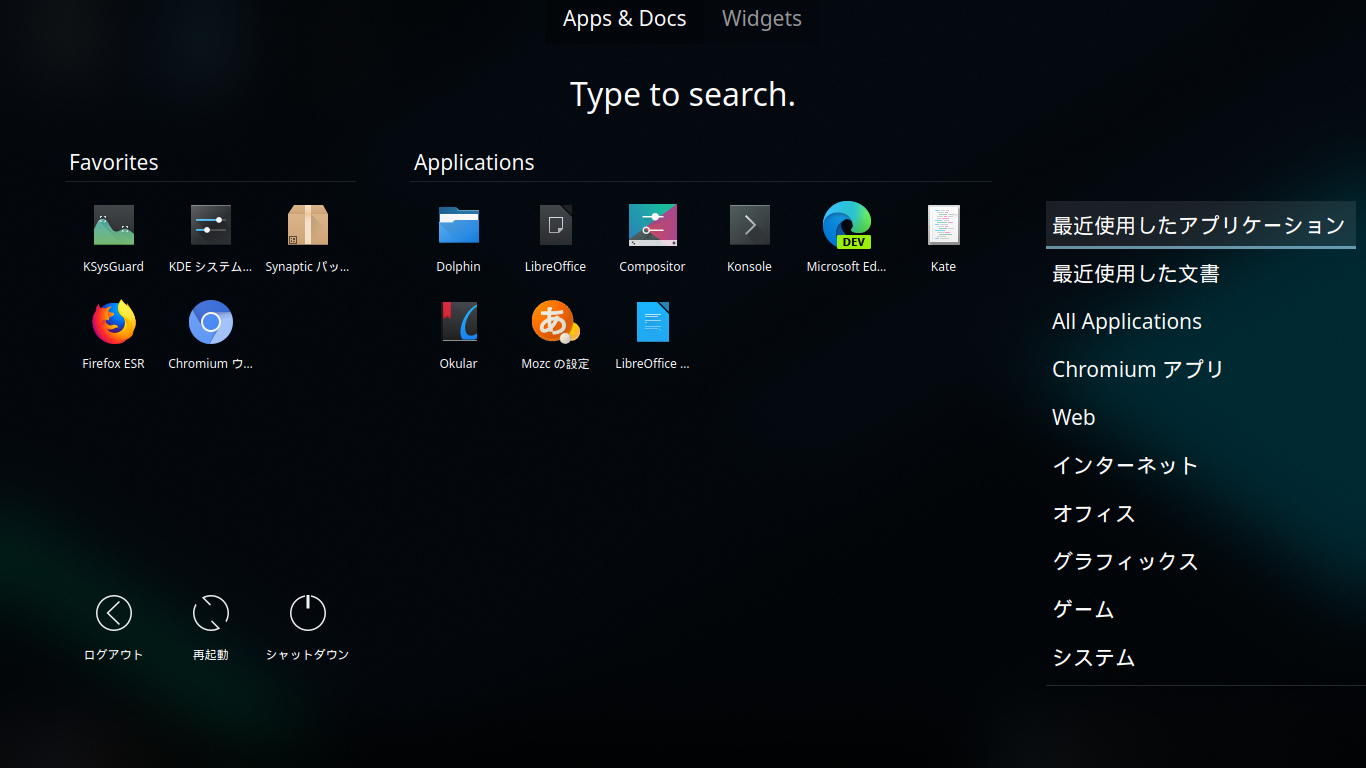Open Microsoft Edge Dev

(x=846, y=238)
